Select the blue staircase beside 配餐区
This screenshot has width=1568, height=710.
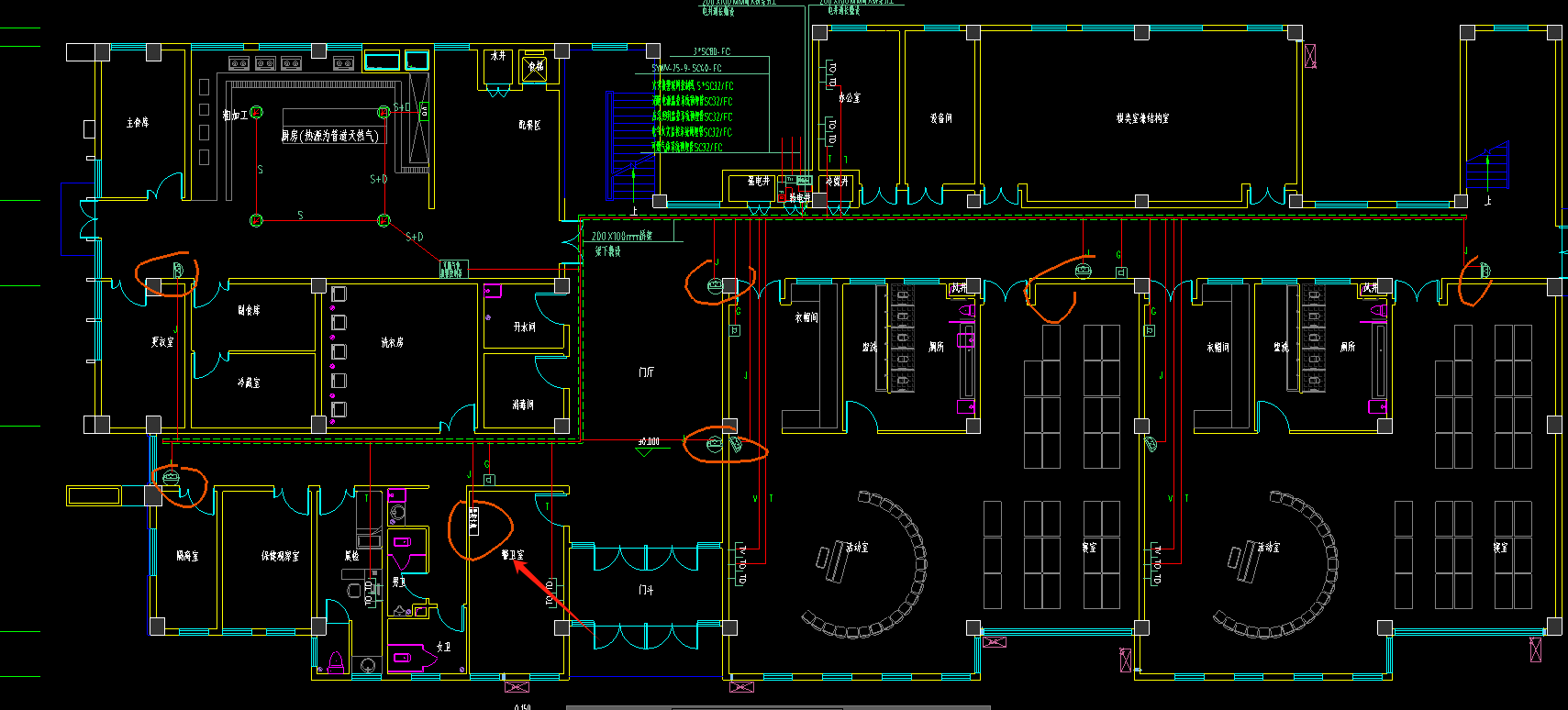click(629, 146)
